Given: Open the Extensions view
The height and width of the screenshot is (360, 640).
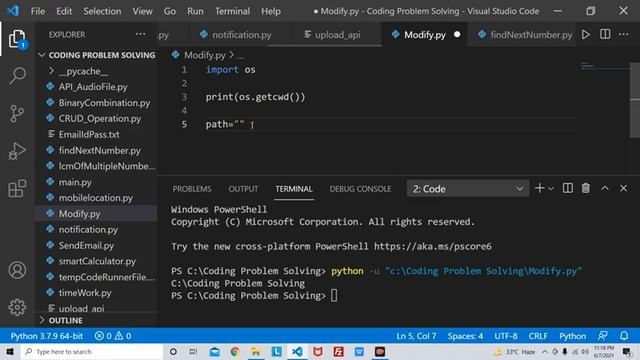Looking at the screenshot, I should click(17, 189).
